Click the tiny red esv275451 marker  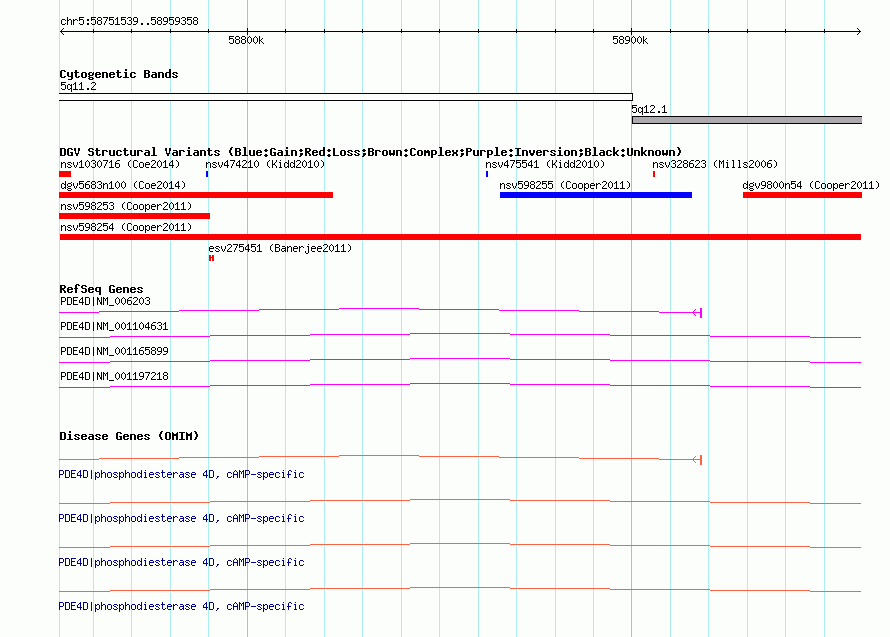211,258
